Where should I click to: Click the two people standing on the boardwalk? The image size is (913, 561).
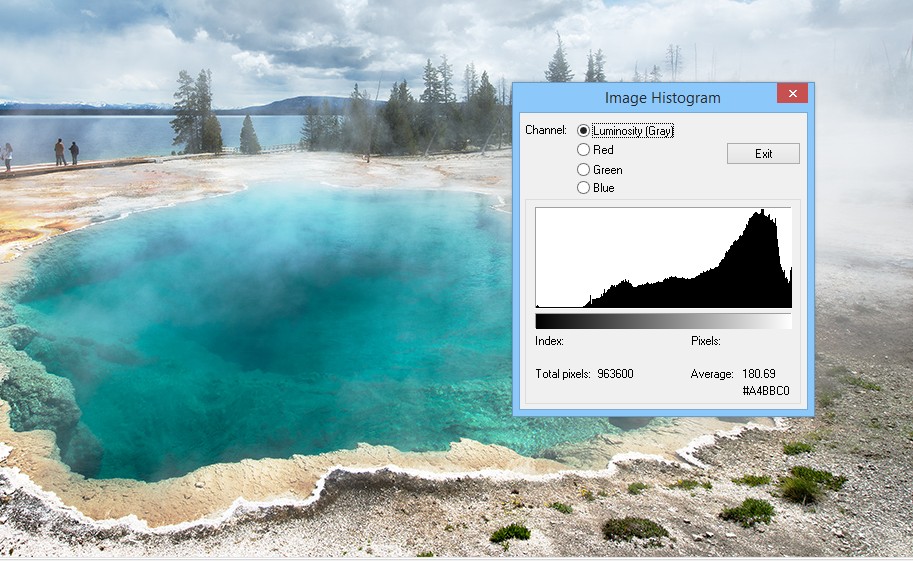tap(66, 152)
